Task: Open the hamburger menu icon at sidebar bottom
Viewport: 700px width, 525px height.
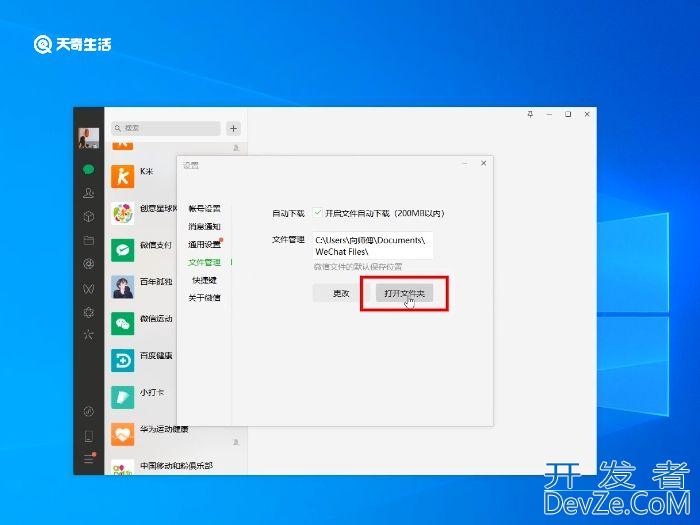Action: (89, 458)
